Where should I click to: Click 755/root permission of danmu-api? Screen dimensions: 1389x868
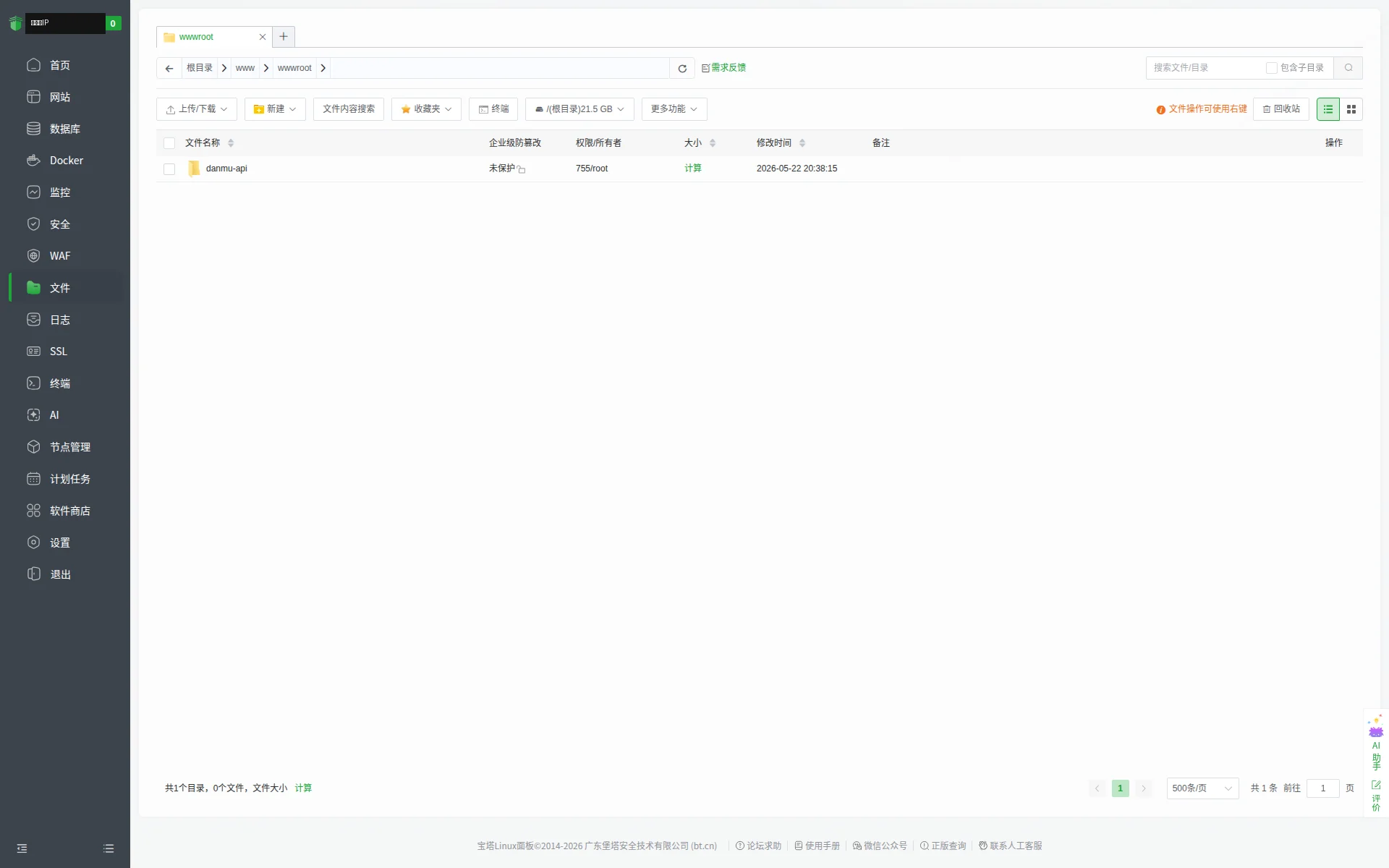(592, 169)
